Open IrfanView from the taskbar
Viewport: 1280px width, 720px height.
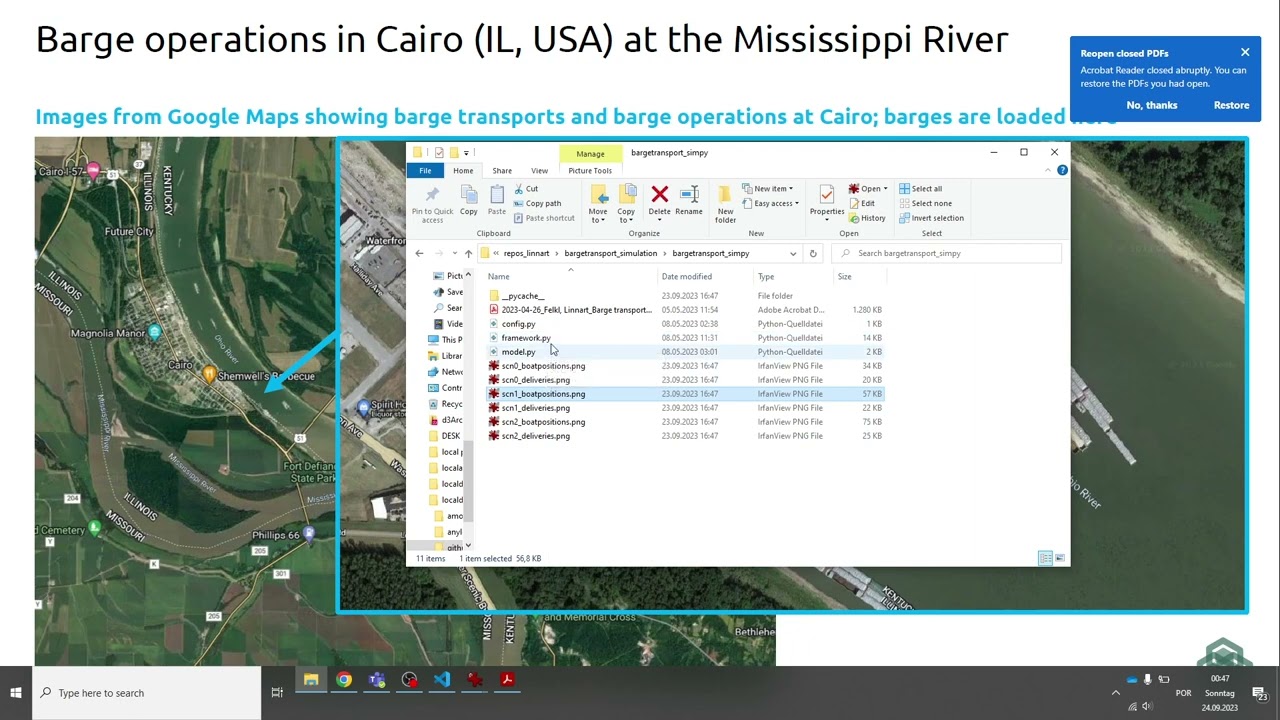(474, 680)
